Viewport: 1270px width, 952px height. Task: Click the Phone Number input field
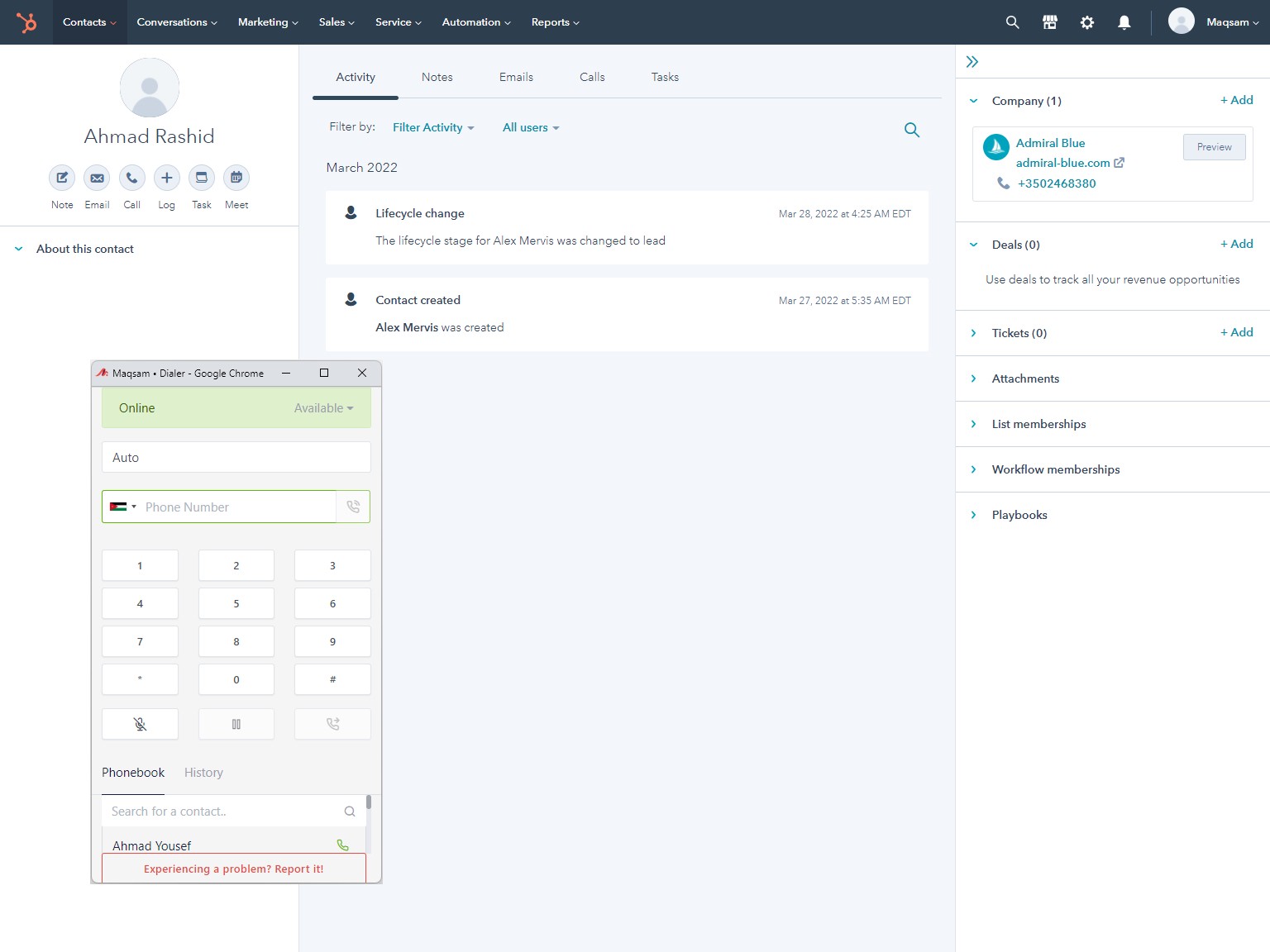pyautogui.click(x=238, y=507)
